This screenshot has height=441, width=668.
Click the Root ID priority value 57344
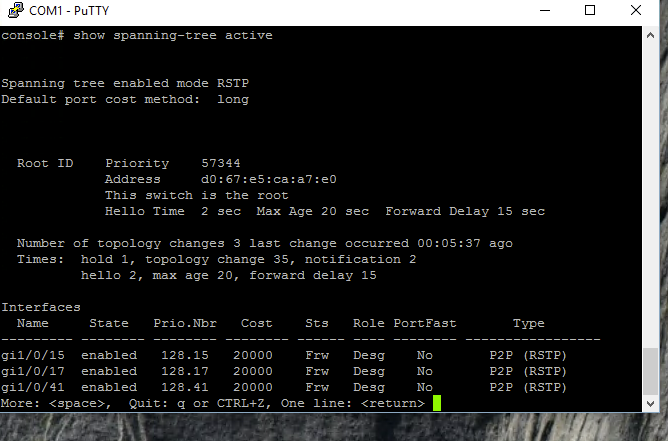tap(221, 163)
